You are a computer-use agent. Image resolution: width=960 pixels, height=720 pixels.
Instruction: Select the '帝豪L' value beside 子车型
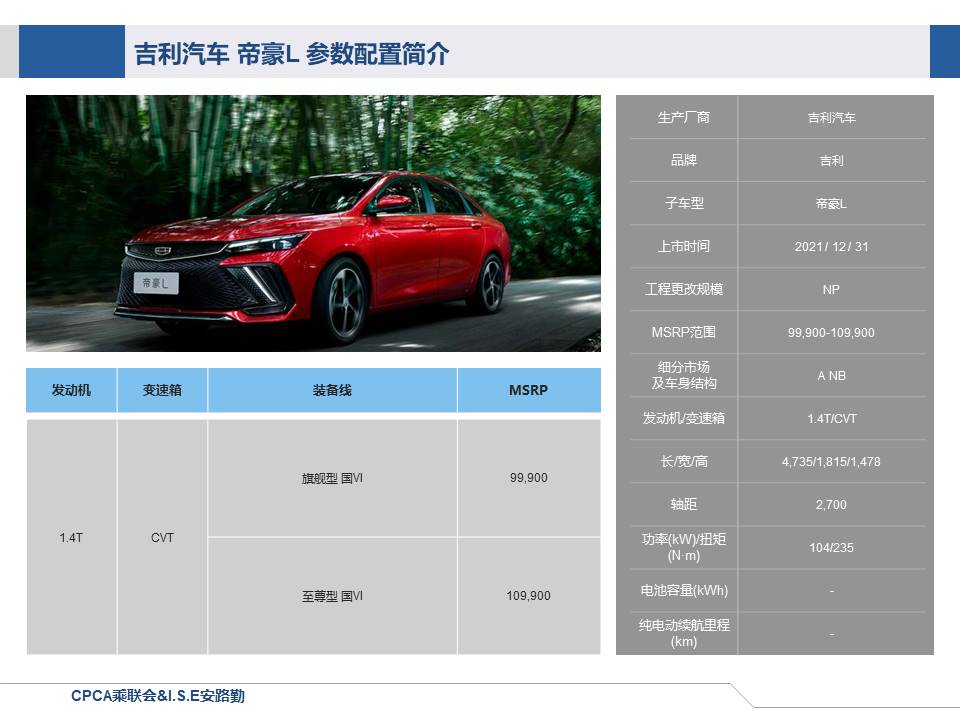click(x=831, y=203)
